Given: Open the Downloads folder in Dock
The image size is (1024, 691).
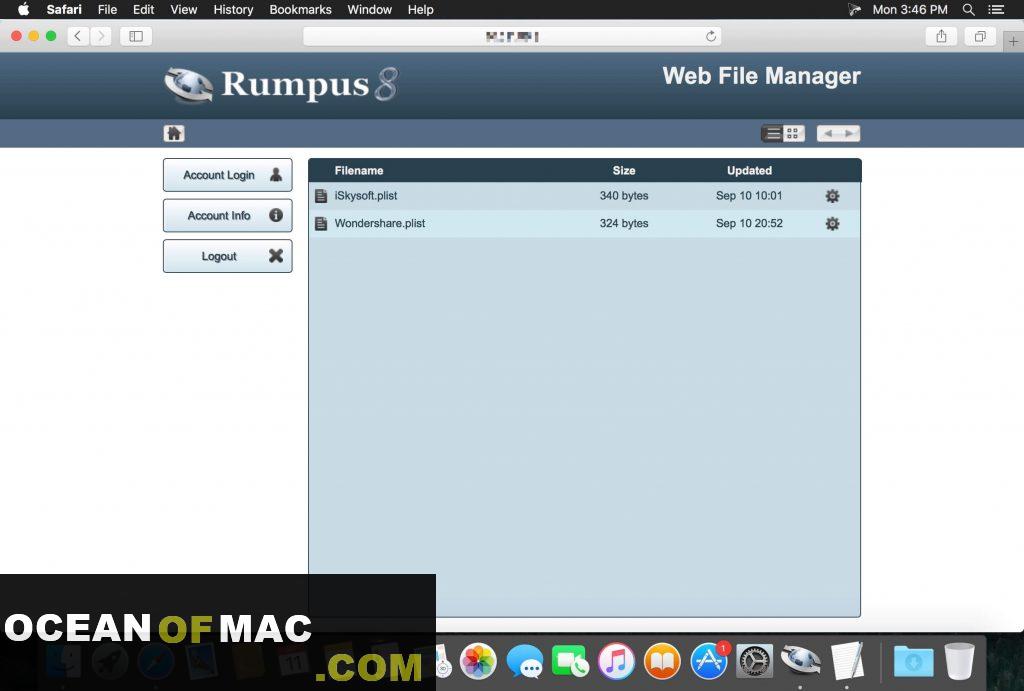Looking at the screenshot, I should pos(913,661).
